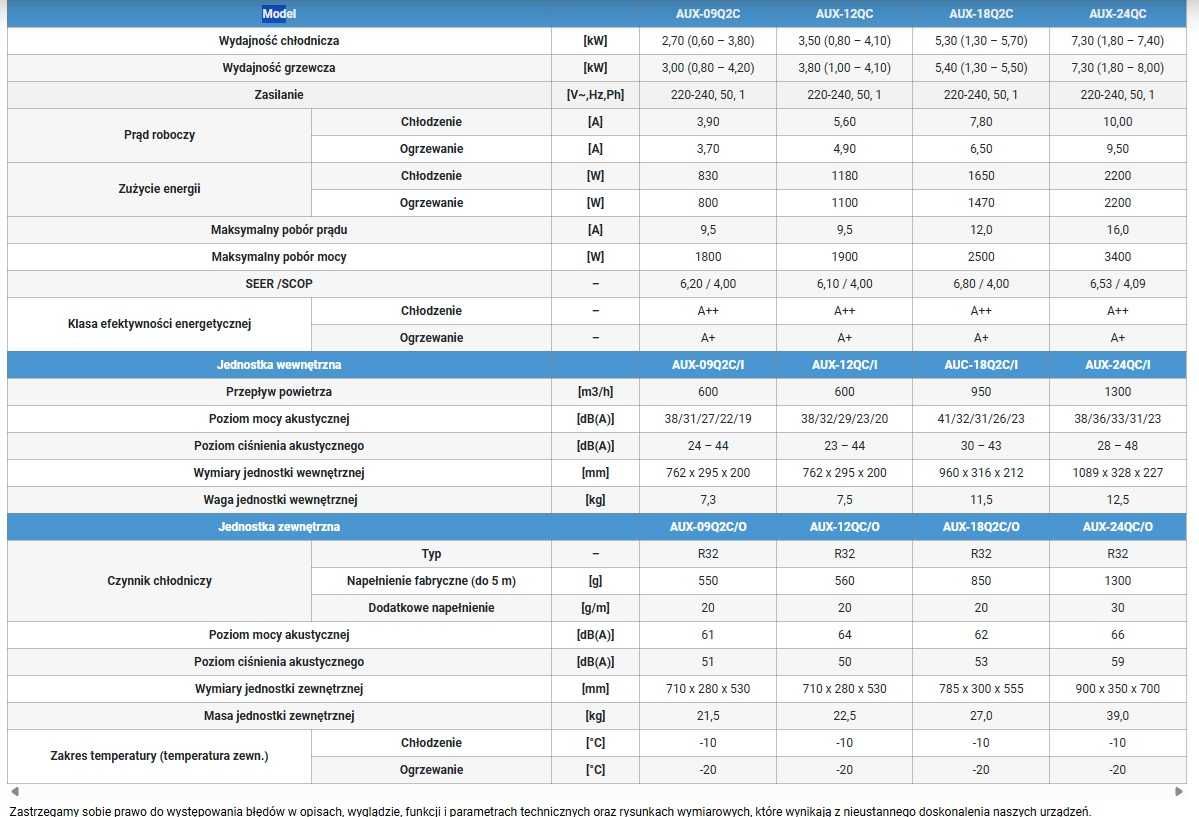Image resolution: width=1199 pixels, height=817 pixels.
Task: Click the cooling capacity value '3,50 (0,80 – 4,10)'
Action: [844, 41]
